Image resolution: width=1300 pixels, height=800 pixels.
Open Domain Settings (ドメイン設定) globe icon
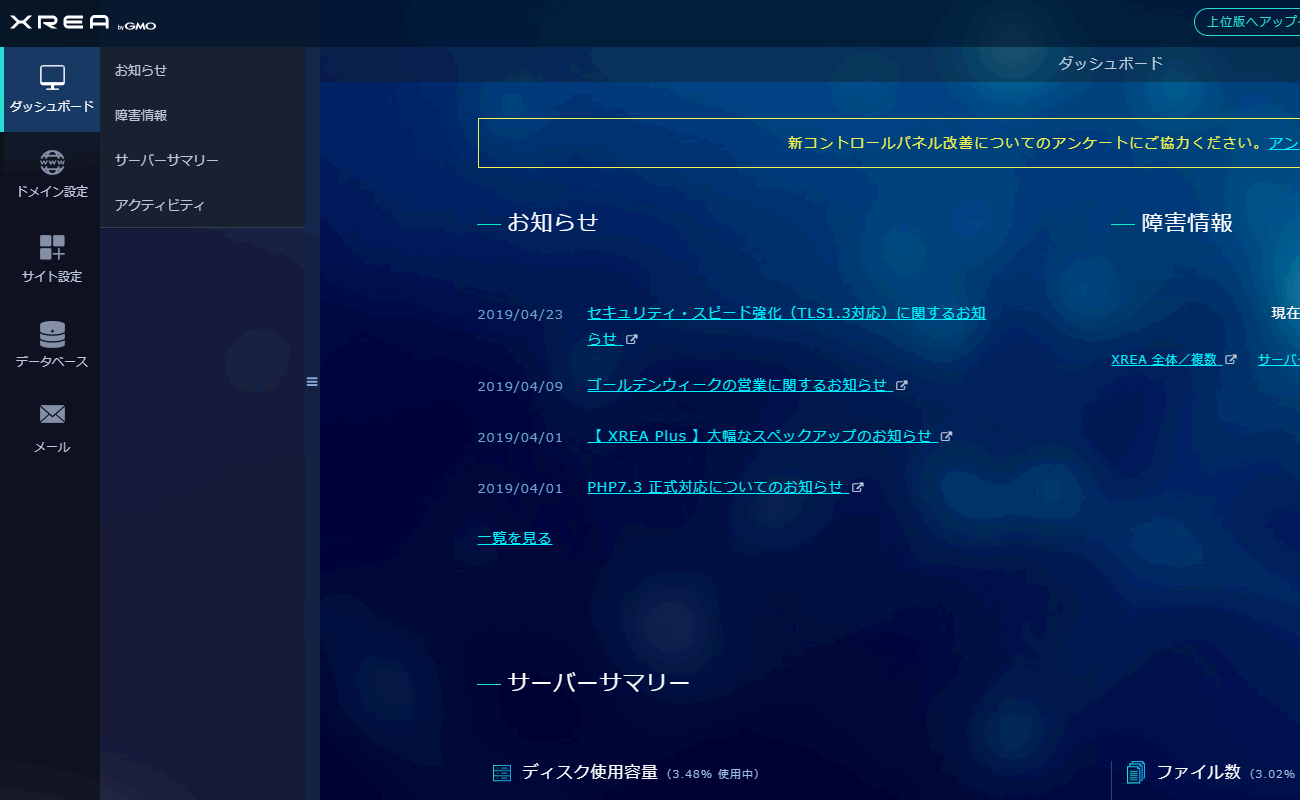point(52,163)
